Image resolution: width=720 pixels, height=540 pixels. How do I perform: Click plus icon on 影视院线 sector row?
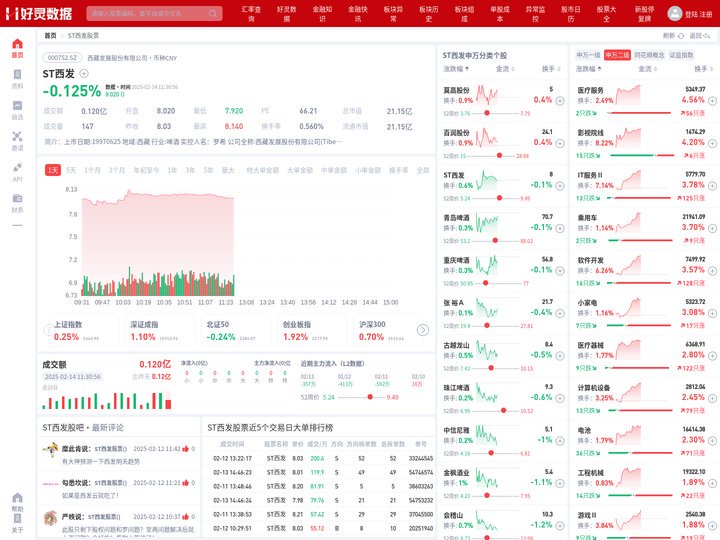point(712,143)
